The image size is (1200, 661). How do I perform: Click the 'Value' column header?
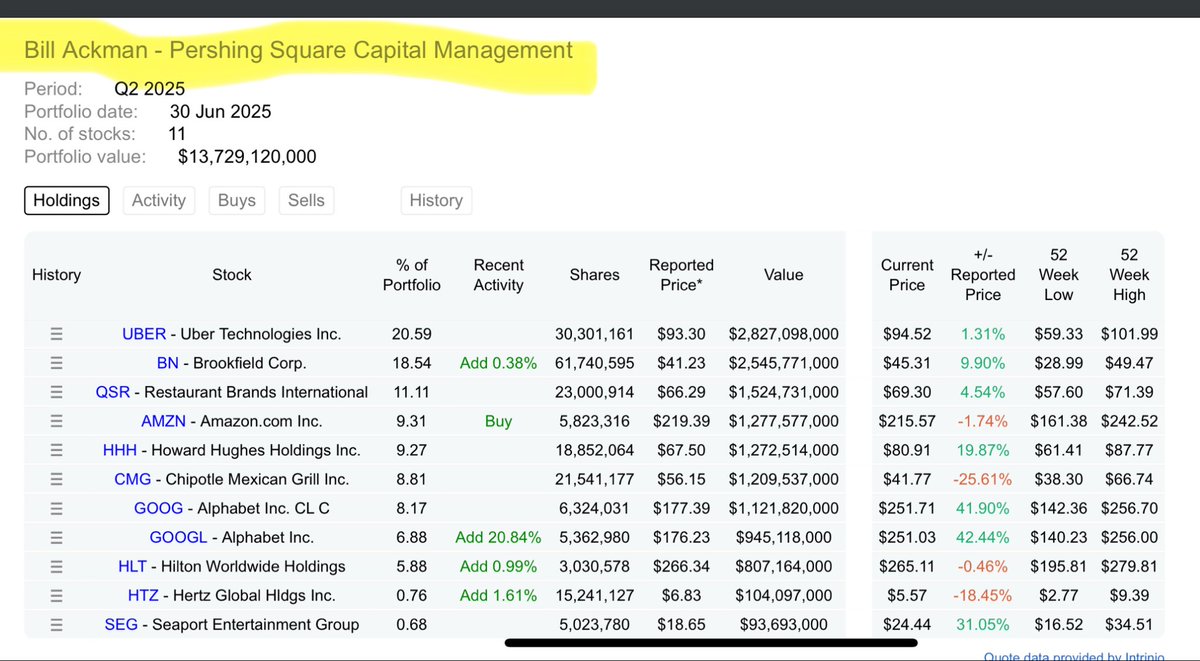tap(783, 275)
